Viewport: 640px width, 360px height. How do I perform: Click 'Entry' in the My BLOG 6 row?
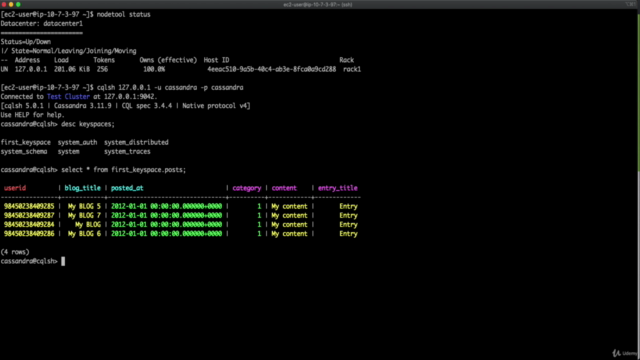(x=348, y=234)
